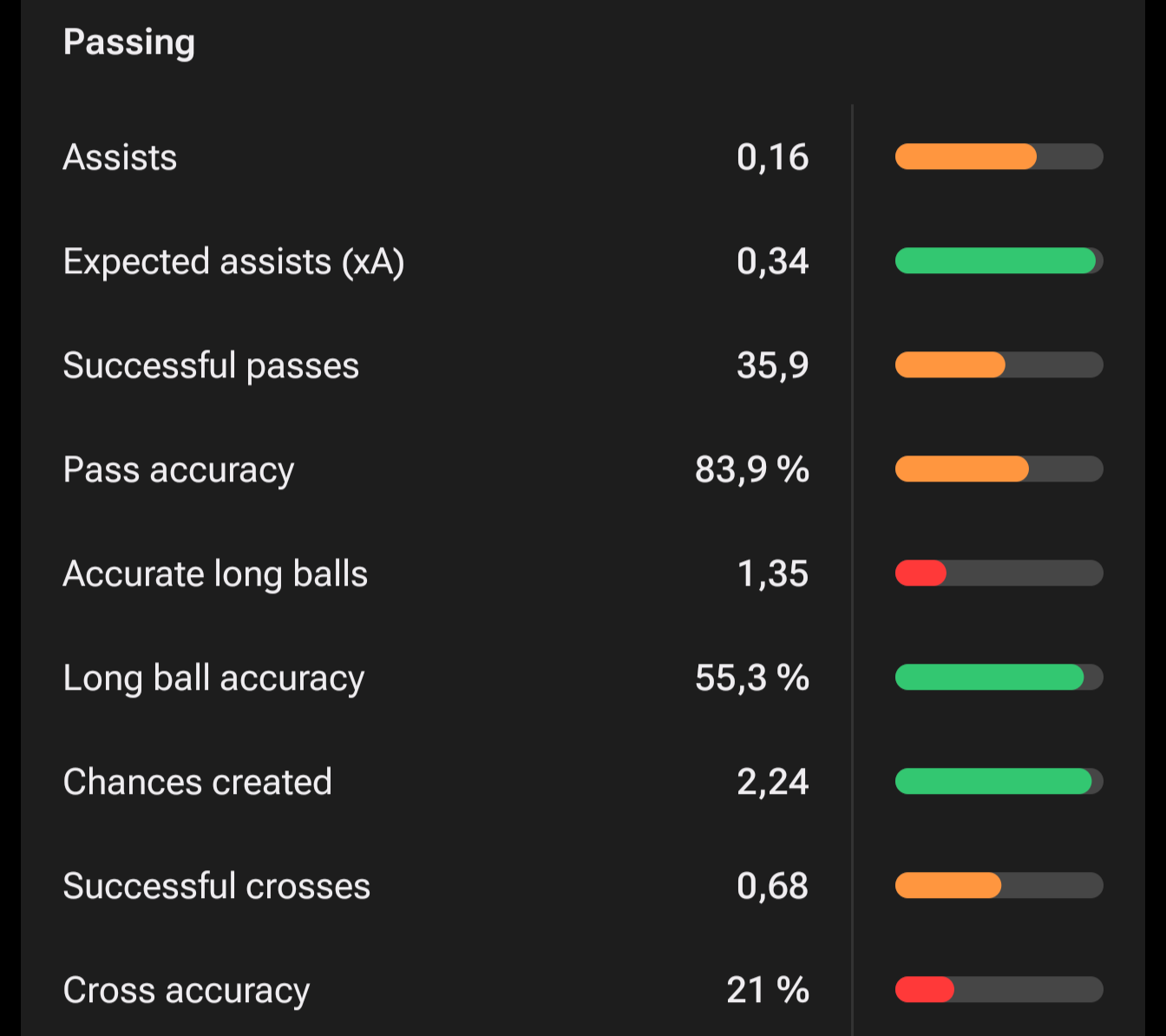
Task: Click the red Cross accuracy bar
Action: [x=925, y=990]
